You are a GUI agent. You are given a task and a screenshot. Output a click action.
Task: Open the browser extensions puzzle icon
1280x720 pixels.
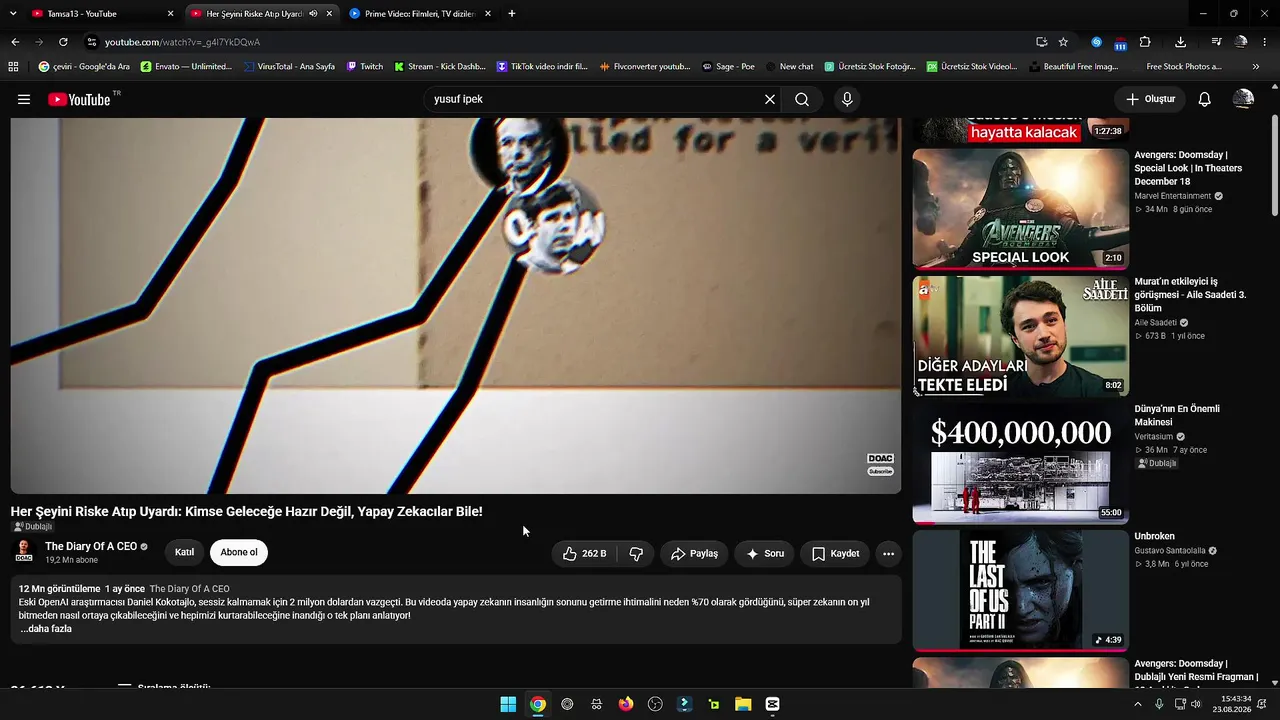pyautogui.click(x=1145, y=42)
